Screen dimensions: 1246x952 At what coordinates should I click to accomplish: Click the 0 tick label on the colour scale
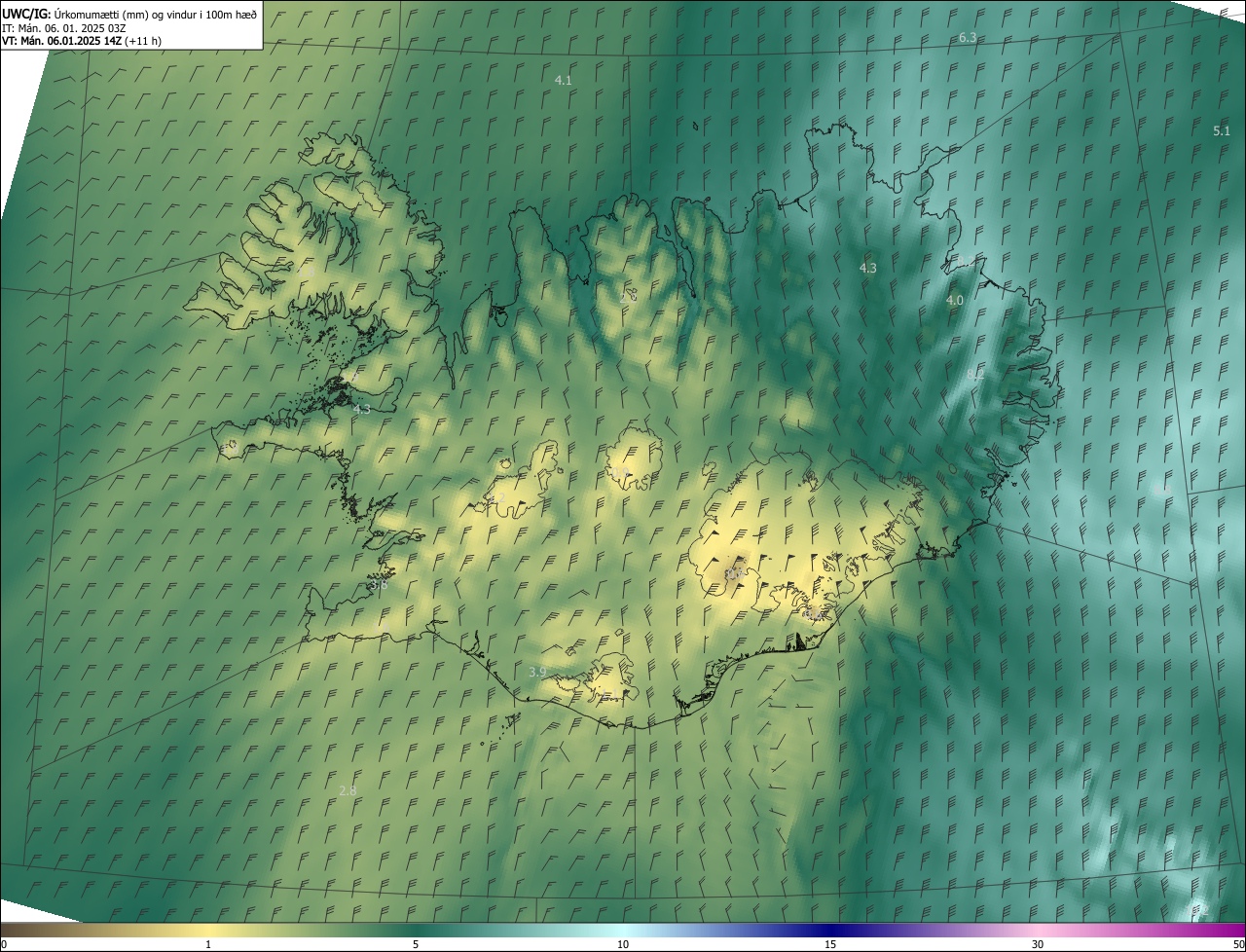[4, 944]
